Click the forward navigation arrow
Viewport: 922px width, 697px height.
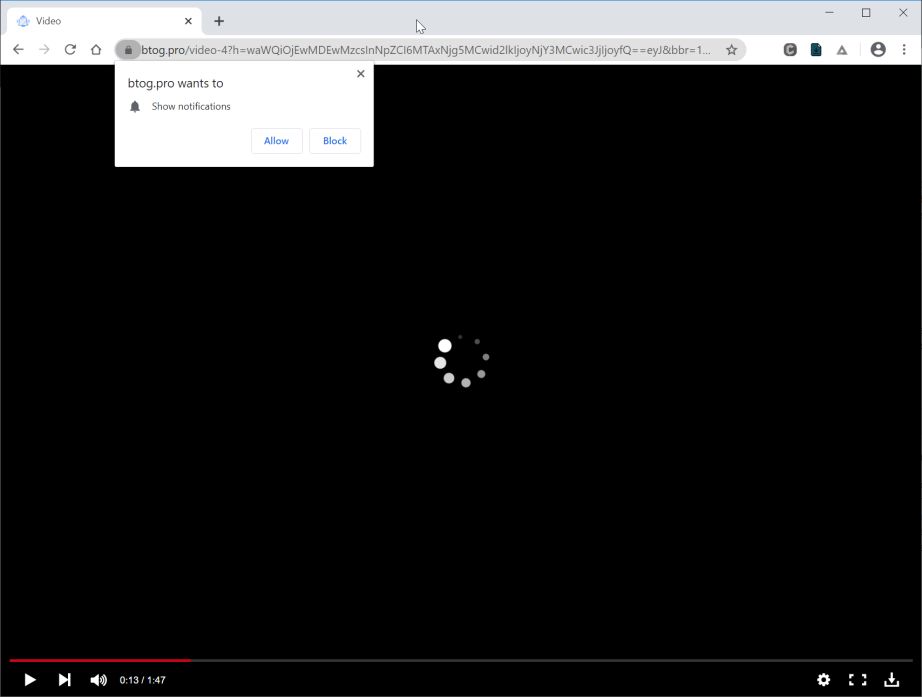pyautogui.click(x=44, y=49)
